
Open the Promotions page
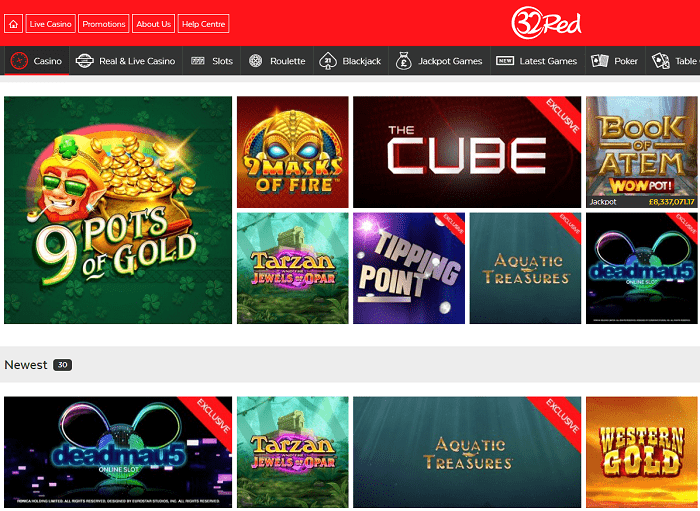(104, 24)
